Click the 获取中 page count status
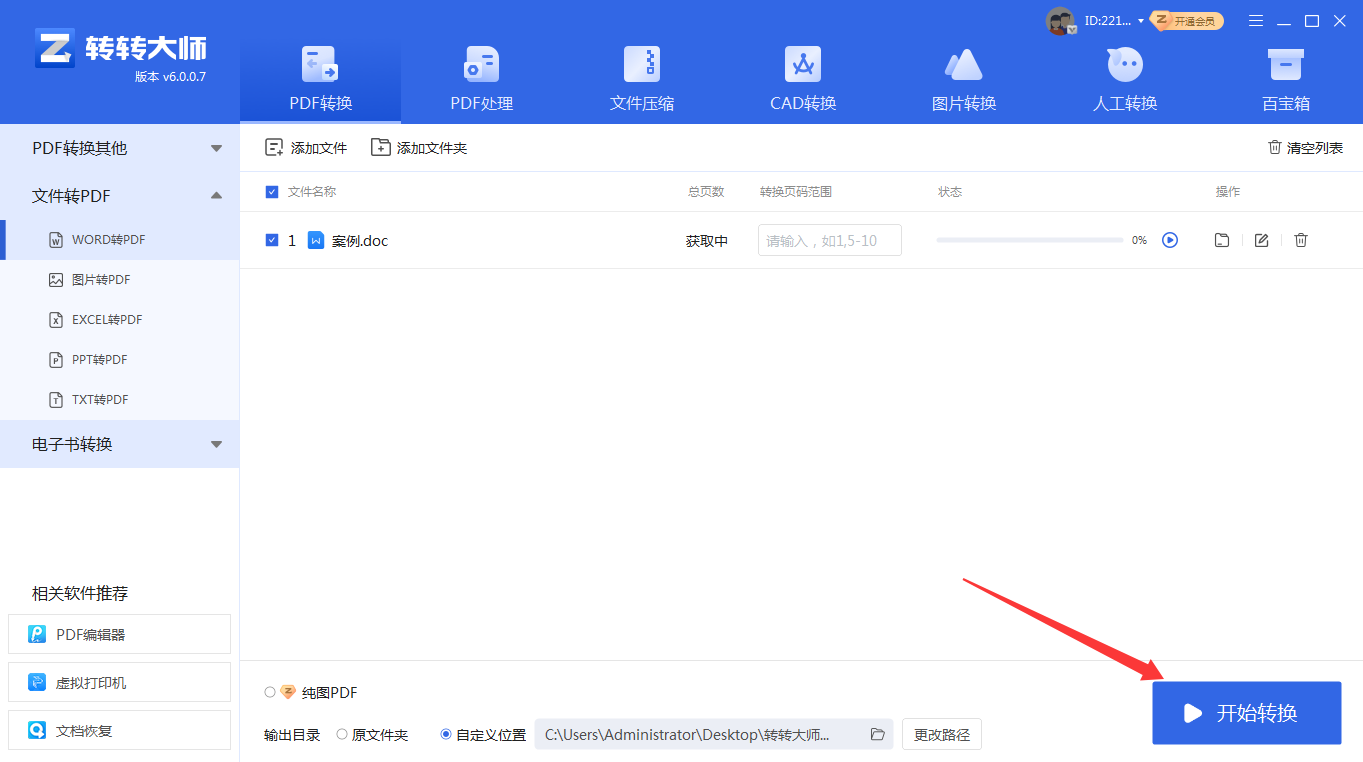Image resolution: width=1363 pixels, height=762 pixels. (x=707, y=241)
